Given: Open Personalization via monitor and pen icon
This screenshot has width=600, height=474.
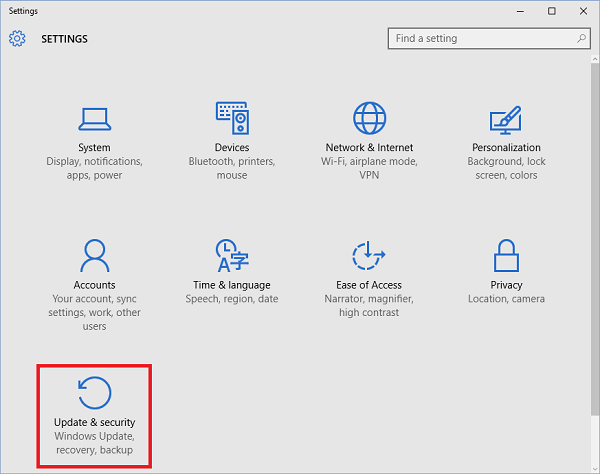Looking at the screenshot, I should (506, 120).
